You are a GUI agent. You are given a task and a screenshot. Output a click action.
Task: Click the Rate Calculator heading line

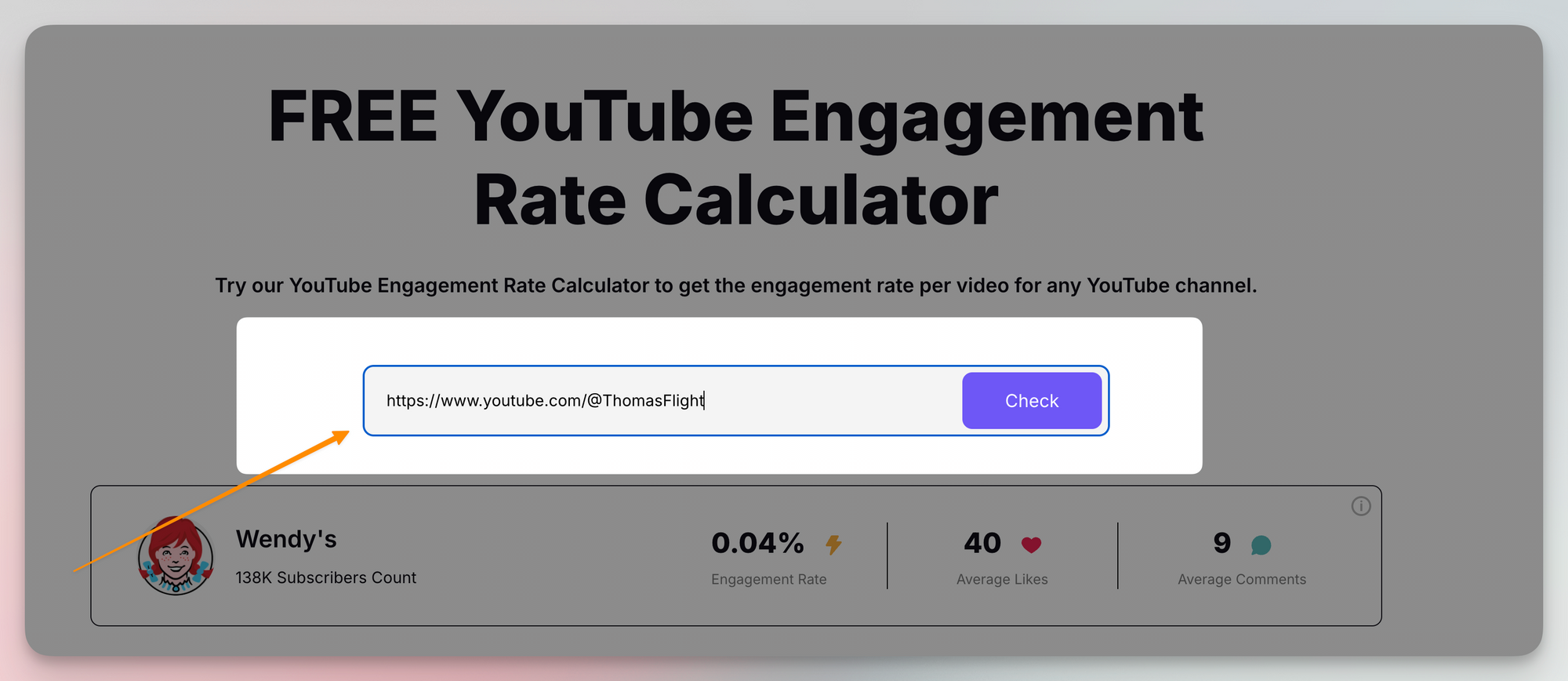735,201
